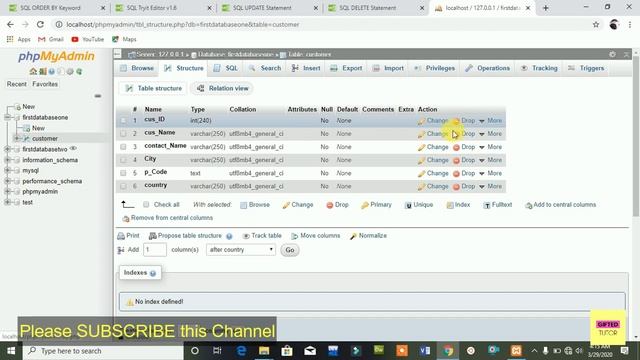Click Propose table structure help icon
The width and height of the screenshot is (640, 360).
click(229, 236)
